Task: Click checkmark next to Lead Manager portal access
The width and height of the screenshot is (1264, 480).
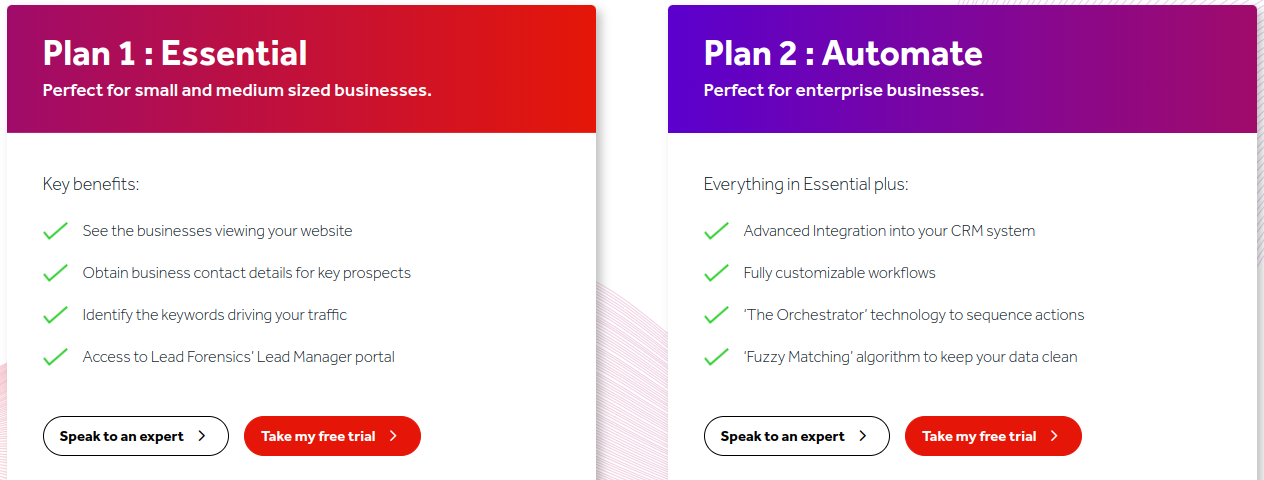Action: click(55, 357)
